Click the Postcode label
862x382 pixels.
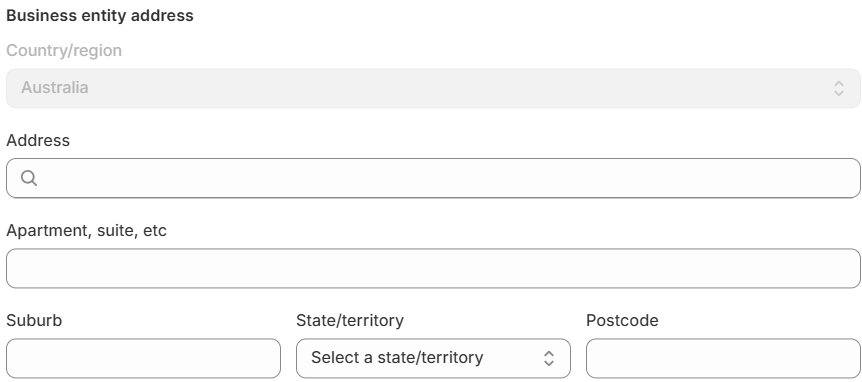pyautogui.click(x=622, y=320)
